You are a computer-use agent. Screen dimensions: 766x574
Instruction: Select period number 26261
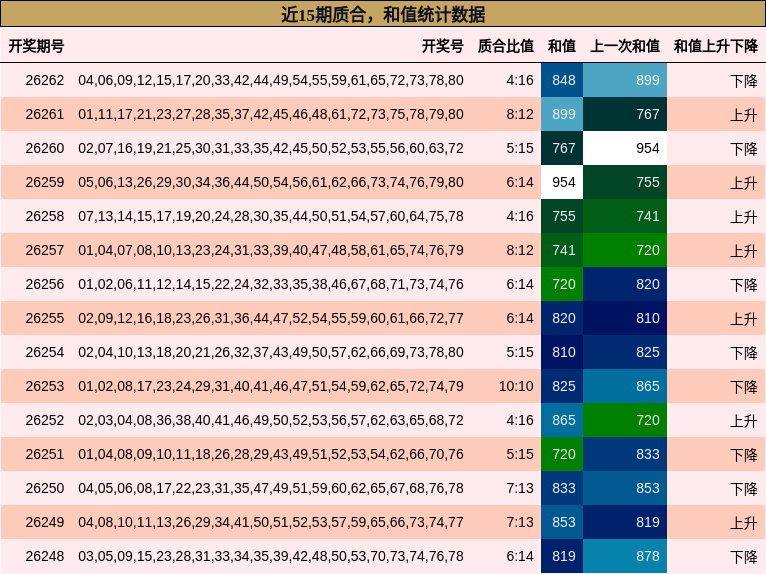click(x=44, y=114)
